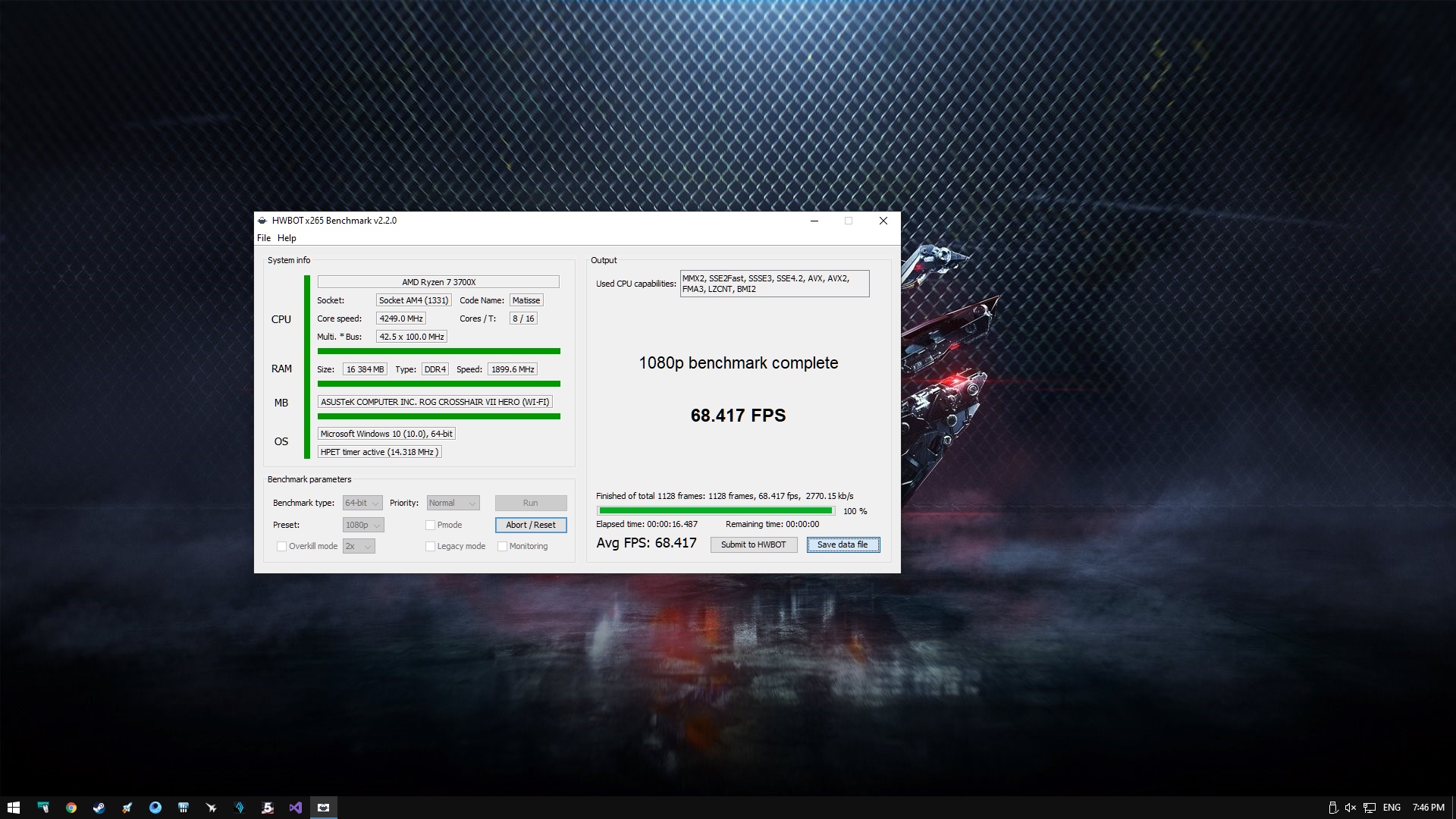Click the Abort / Reset button
Screen dimensions: 1456x819
coord(531,525)
